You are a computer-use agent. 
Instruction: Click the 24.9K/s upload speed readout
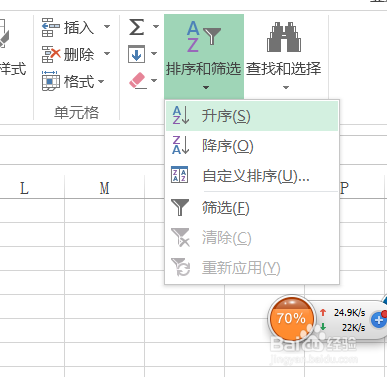pos(350,312)
